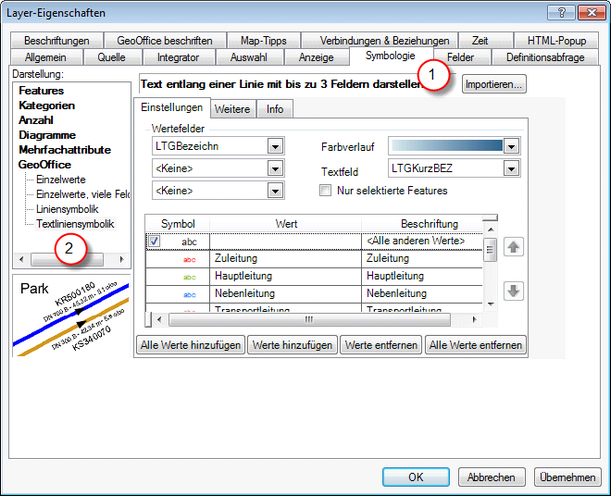Click the Importieren button
The height and width of the screenshot is (496, 611).
(x=493, y=86)
